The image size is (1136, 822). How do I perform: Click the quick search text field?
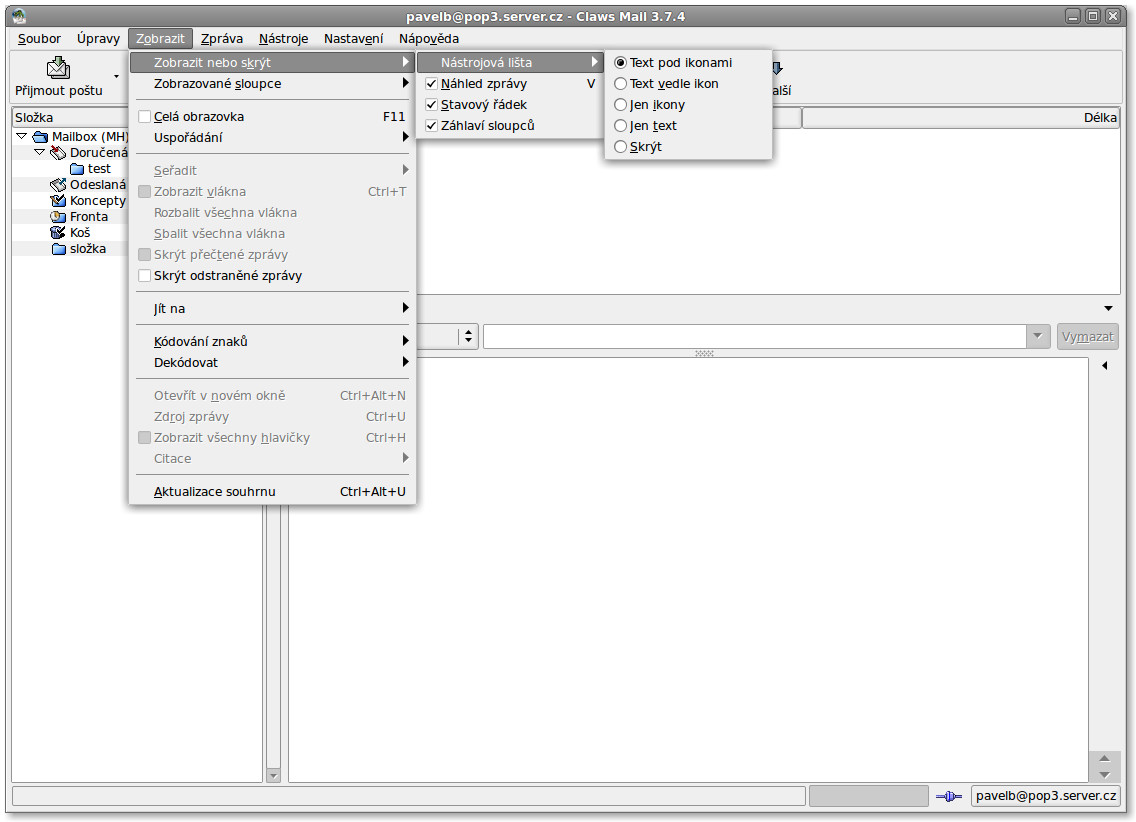755,337
